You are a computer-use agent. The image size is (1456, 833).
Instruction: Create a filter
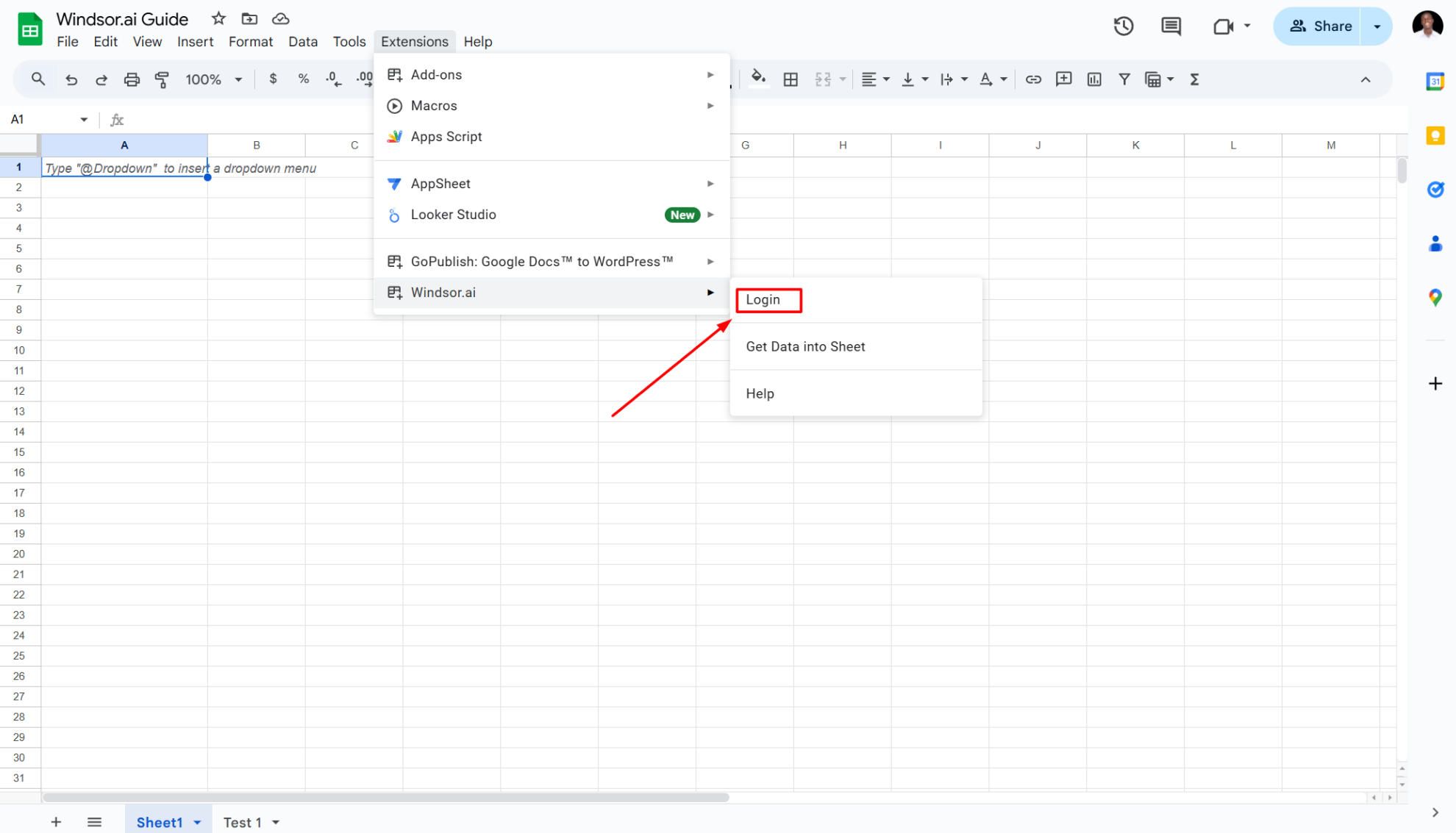click(1124, 79)
